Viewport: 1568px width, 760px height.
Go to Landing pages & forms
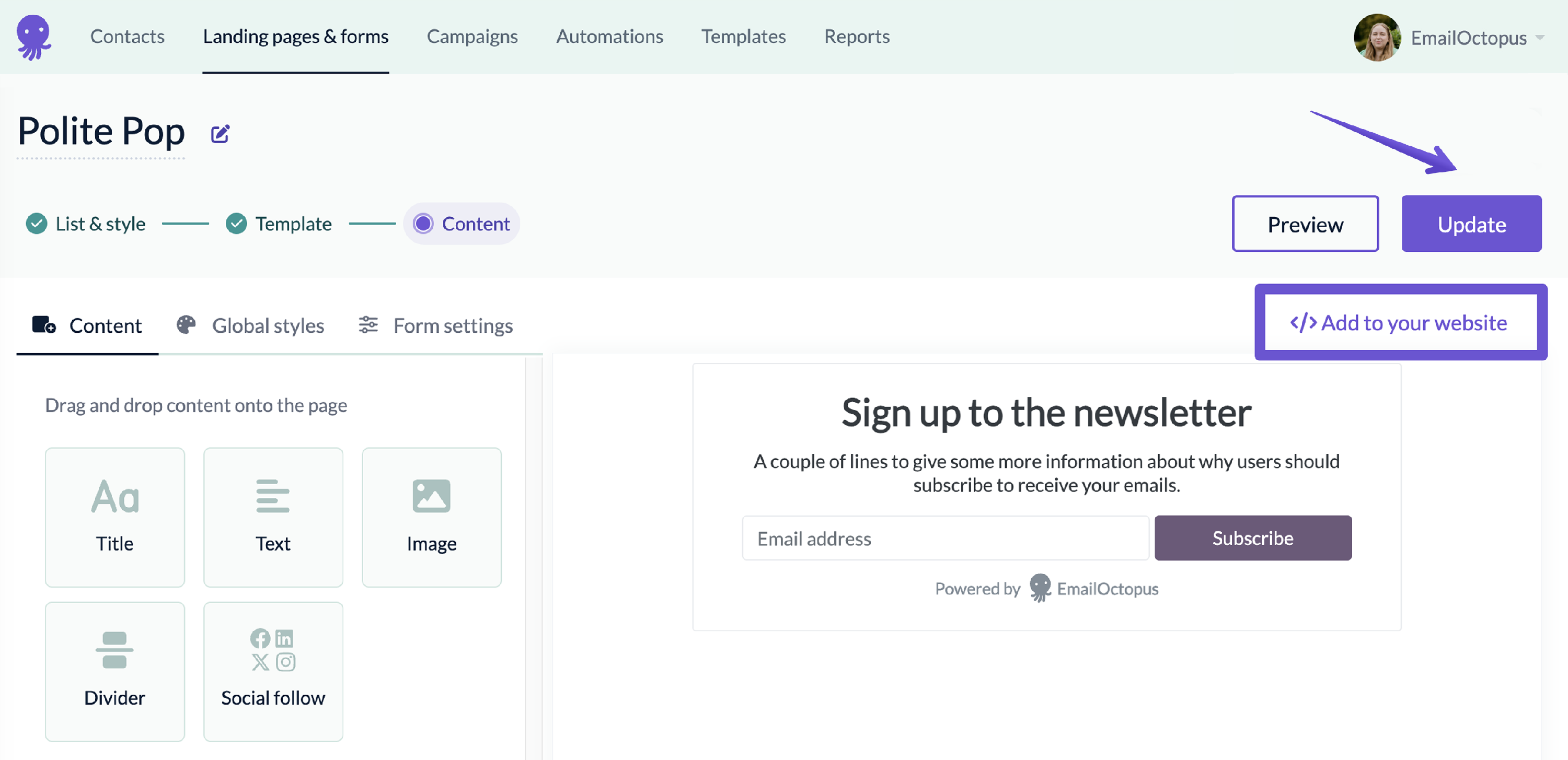296,37
